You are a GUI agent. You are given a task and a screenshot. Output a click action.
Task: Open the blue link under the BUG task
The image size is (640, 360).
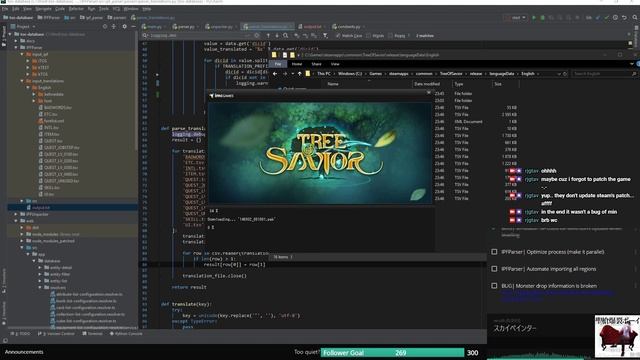[558, 296]
